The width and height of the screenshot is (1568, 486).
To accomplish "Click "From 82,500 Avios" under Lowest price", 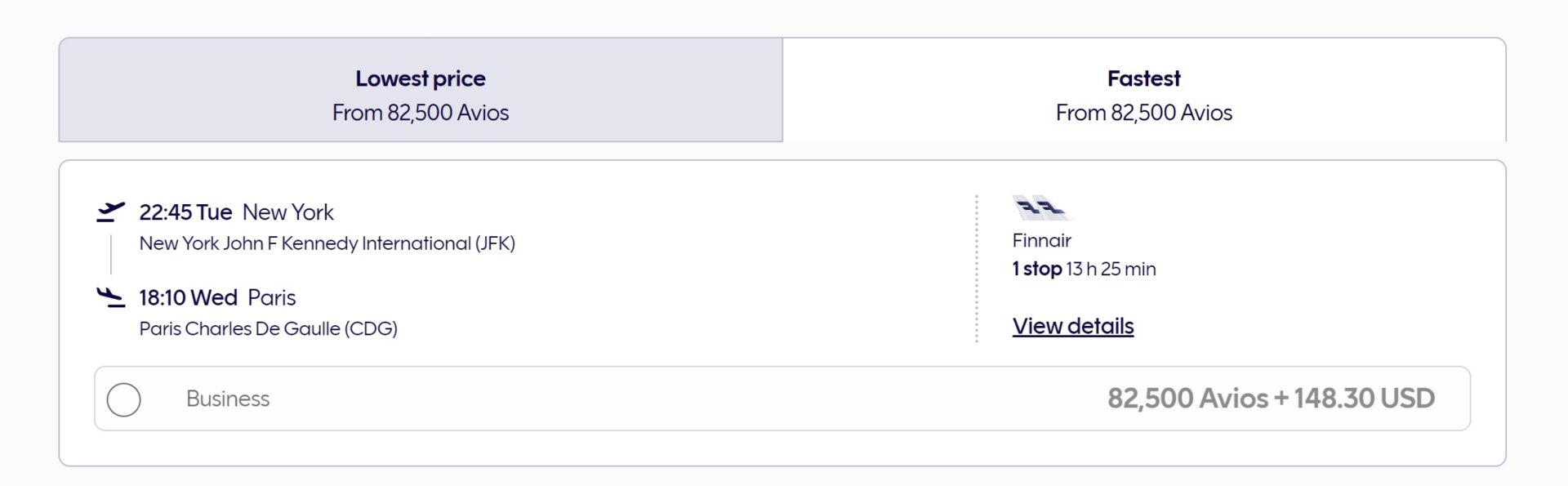I will 420,113.
